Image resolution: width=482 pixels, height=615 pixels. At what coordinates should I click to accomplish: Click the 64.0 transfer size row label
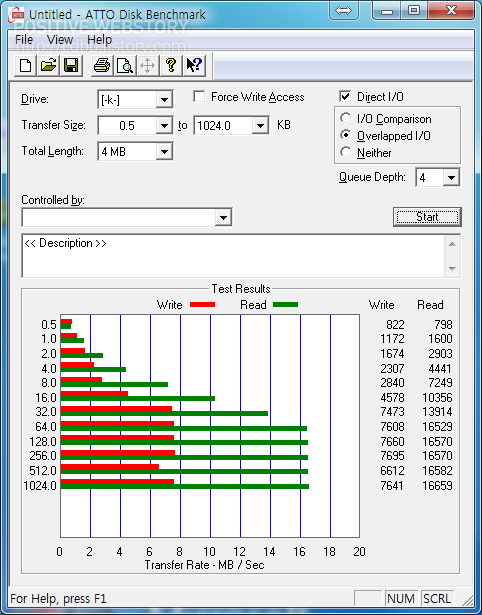click(46, 426)
